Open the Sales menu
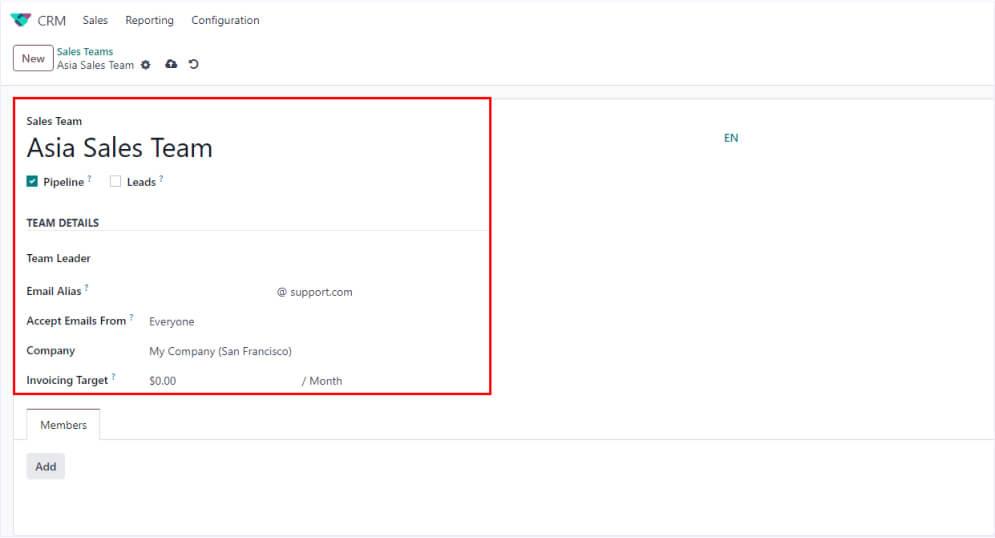The height and width of the screenshot is (538, 995). click(x=95, y=20)
